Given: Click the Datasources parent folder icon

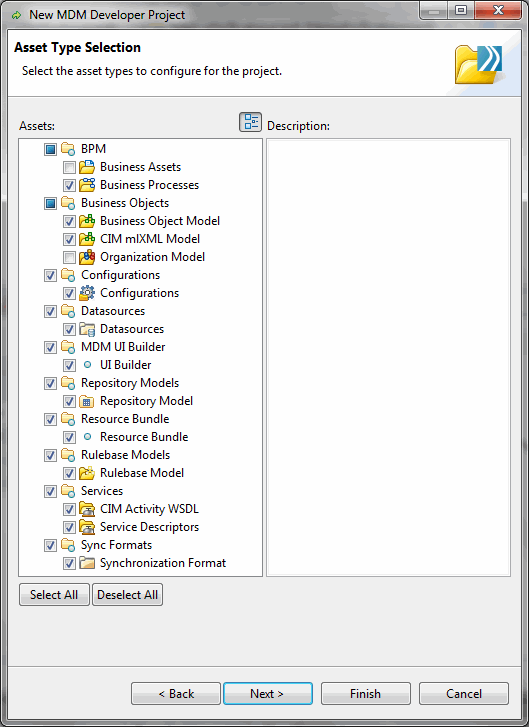Looking at the screenshot, I should 68,311.
